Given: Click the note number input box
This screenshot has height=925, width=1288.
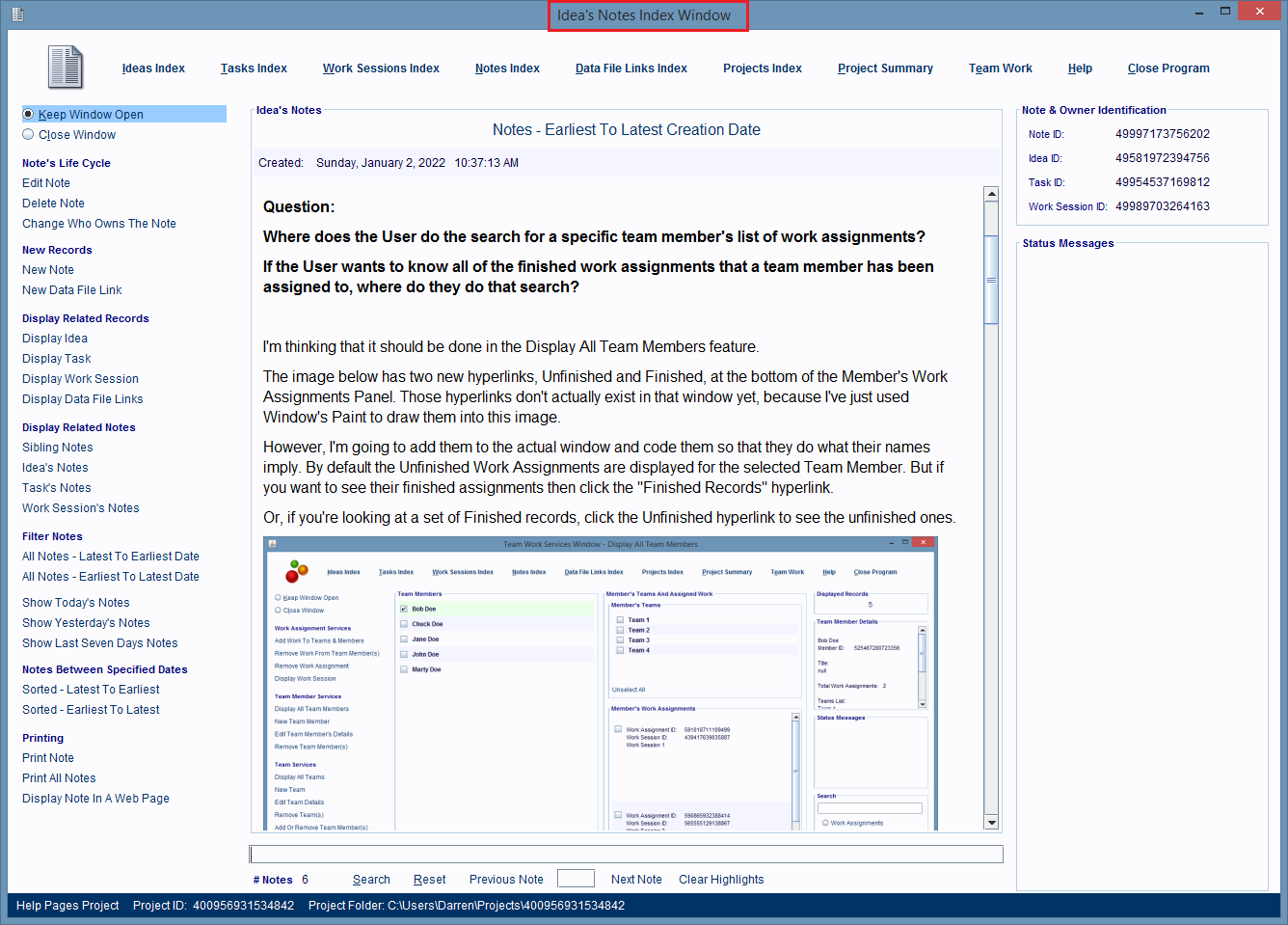Looking at the screenshot, I should (576, 879).
